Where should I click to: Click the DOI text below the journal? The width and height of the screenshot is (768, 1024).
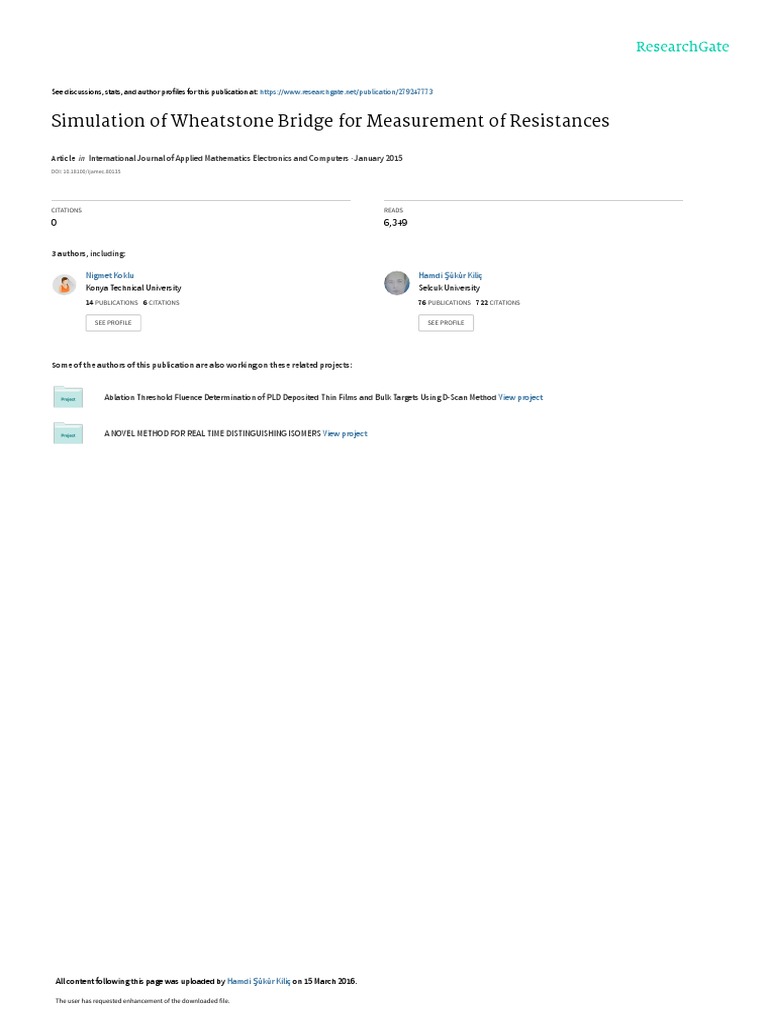86,172
